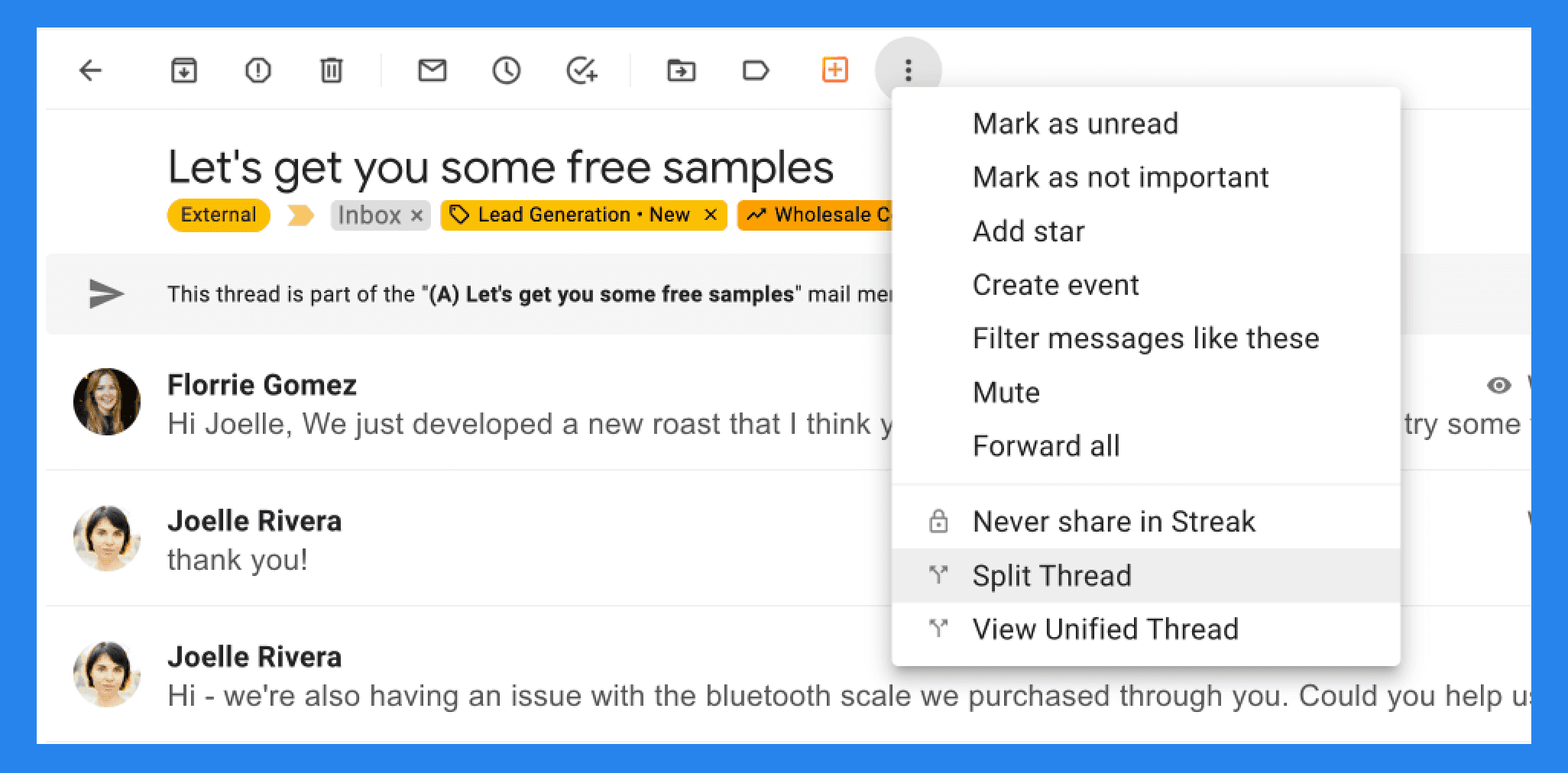Add thread to tasks
The width and height of the screenshot is (1568, 773).
pos(582,71)
